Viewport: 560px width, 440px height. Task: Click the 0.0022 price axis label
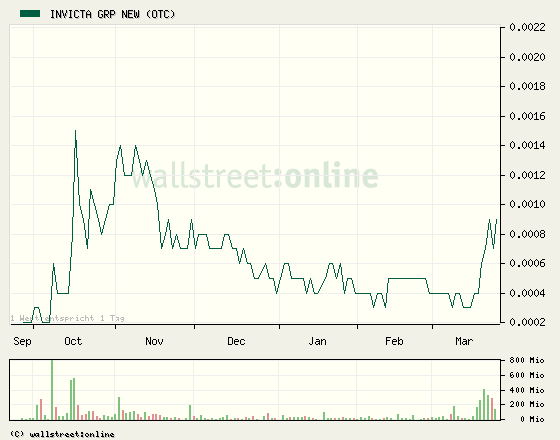(x=528, y=28)
